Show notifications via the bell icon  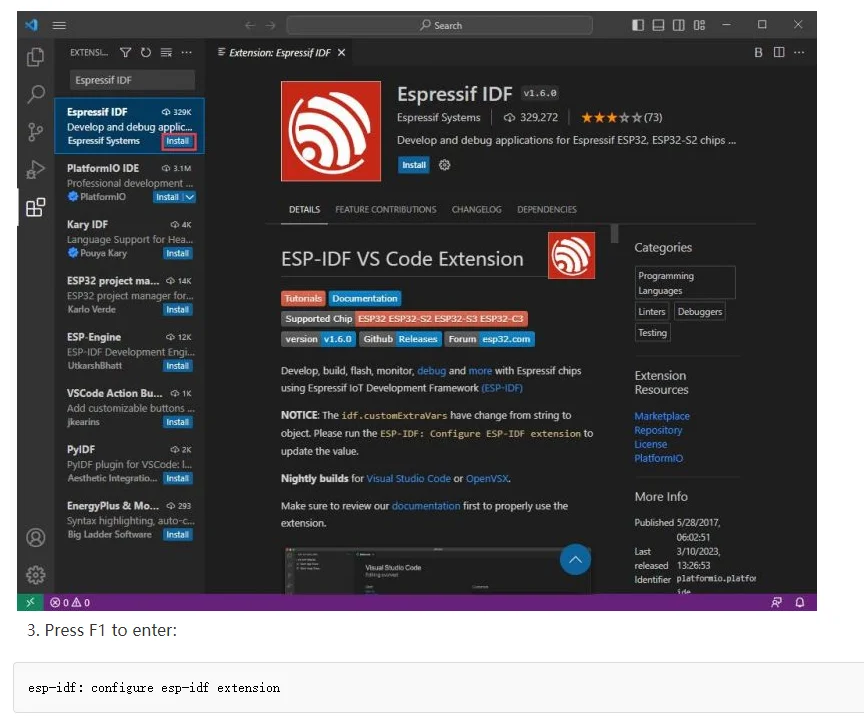(x=800, y=602)
